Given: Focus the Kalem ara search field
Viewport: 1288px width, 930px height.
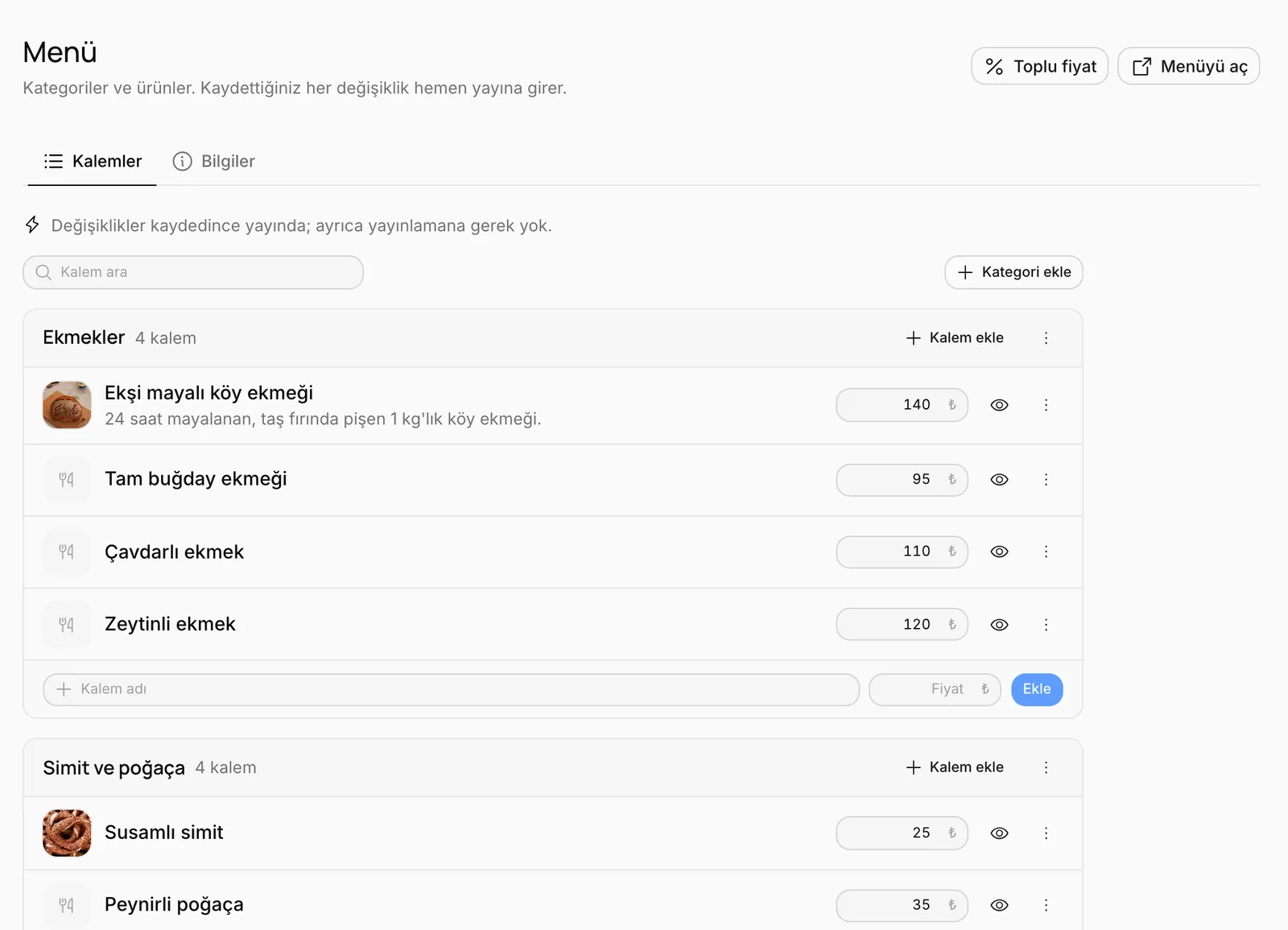Looking at the screenshot, I should (x=193, y=272).
